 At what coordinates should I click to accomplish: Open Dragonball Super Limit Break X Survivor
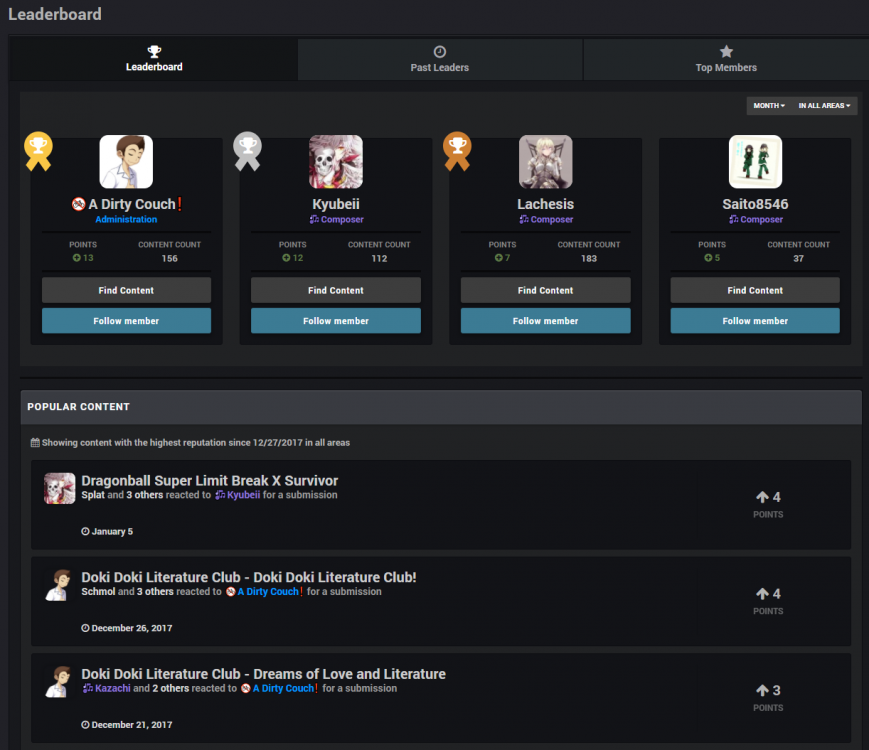pos(210,481)
